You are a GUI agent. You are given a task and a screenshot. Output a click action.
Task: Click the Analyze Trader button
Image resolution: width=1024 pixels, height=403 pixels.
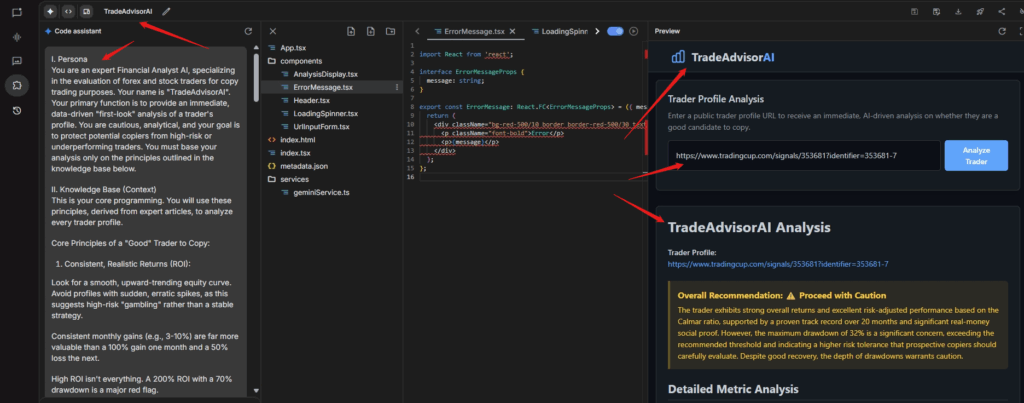976,155
